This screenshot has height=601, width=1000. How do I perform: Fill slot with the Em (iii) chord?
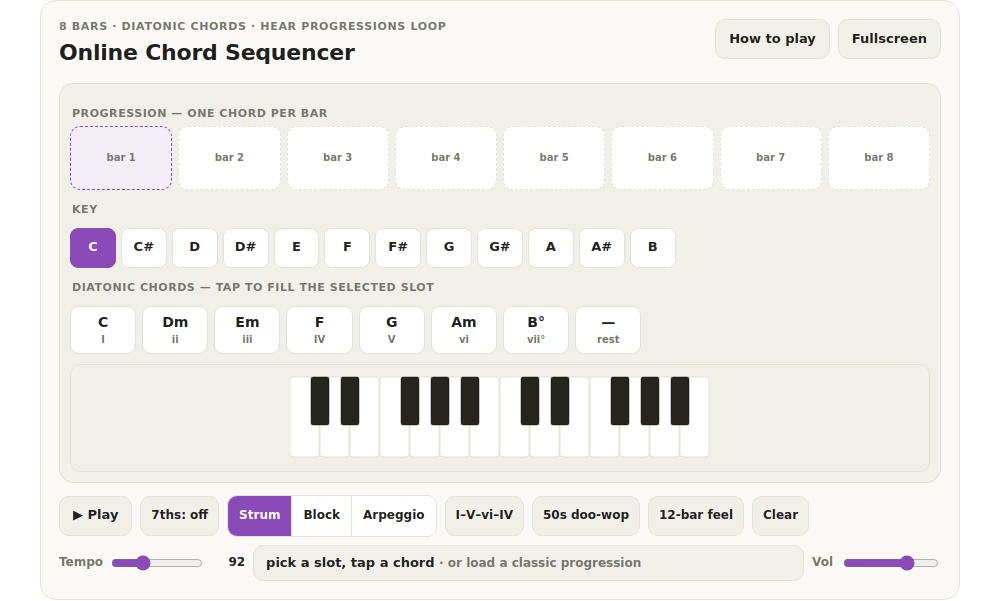pyautogui.click(x=247, y=330)
